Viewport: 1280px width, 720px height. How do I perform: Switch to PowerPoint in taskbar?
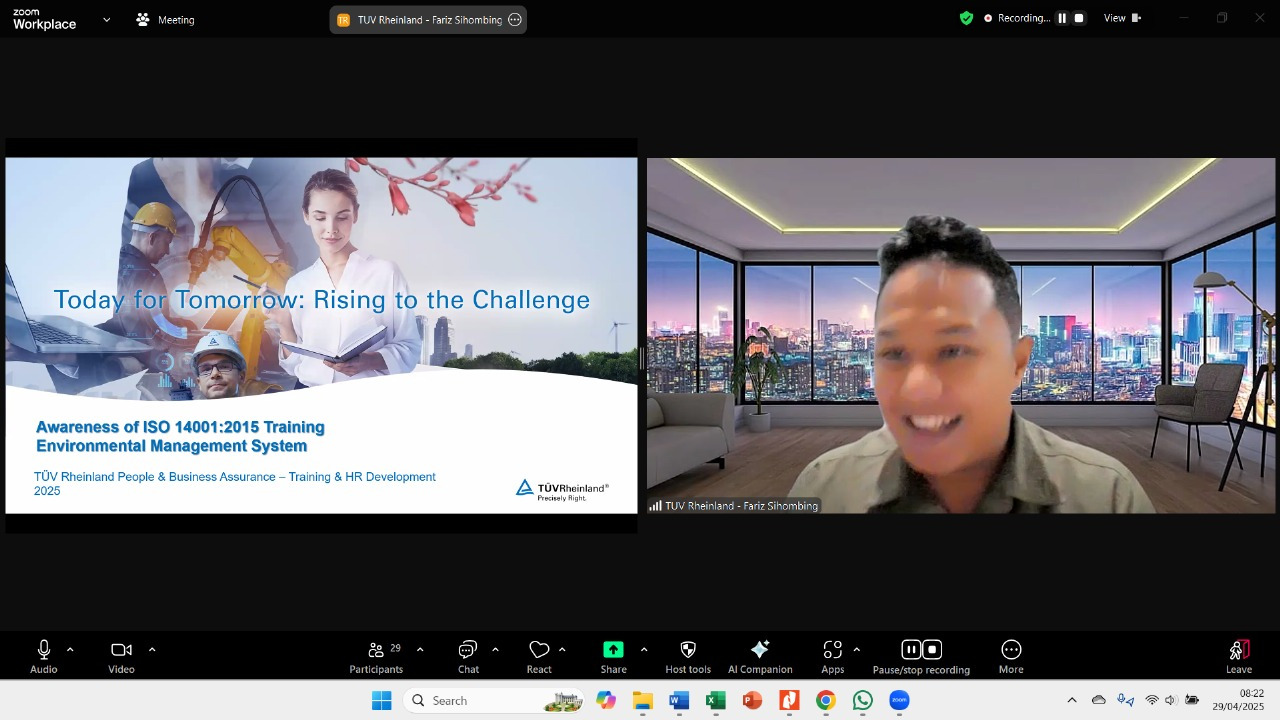click(753, 701)
